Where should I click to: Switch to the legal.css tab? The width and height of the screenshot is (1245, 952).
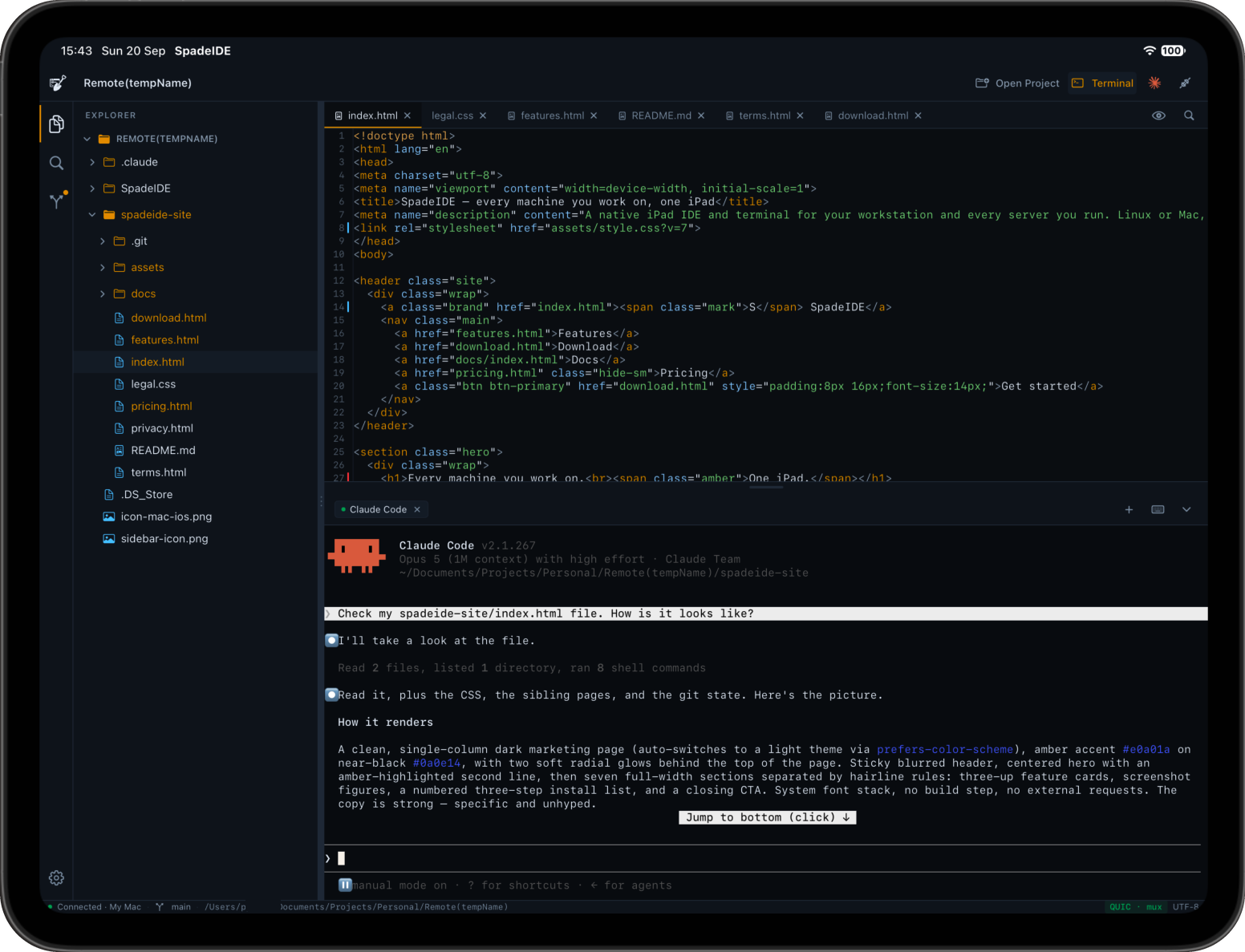pyautogui.click(x=452, y=115)
